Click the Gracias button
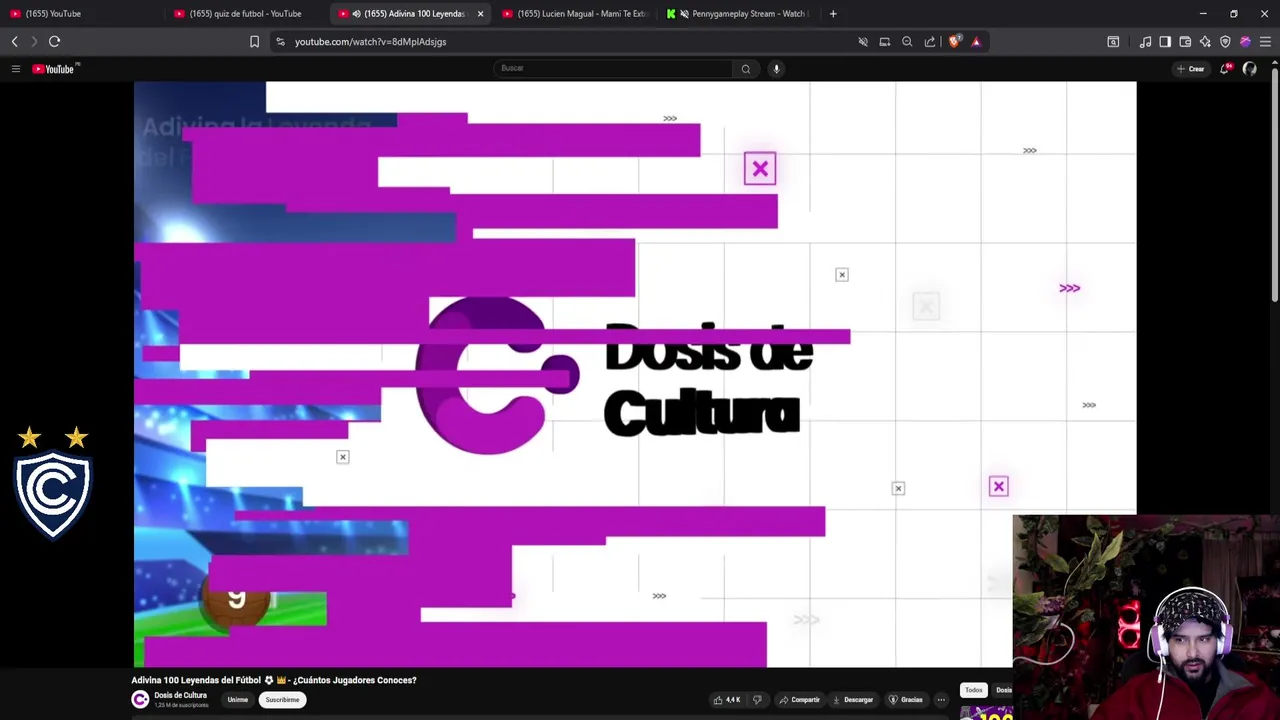 (x=906, y=700)
